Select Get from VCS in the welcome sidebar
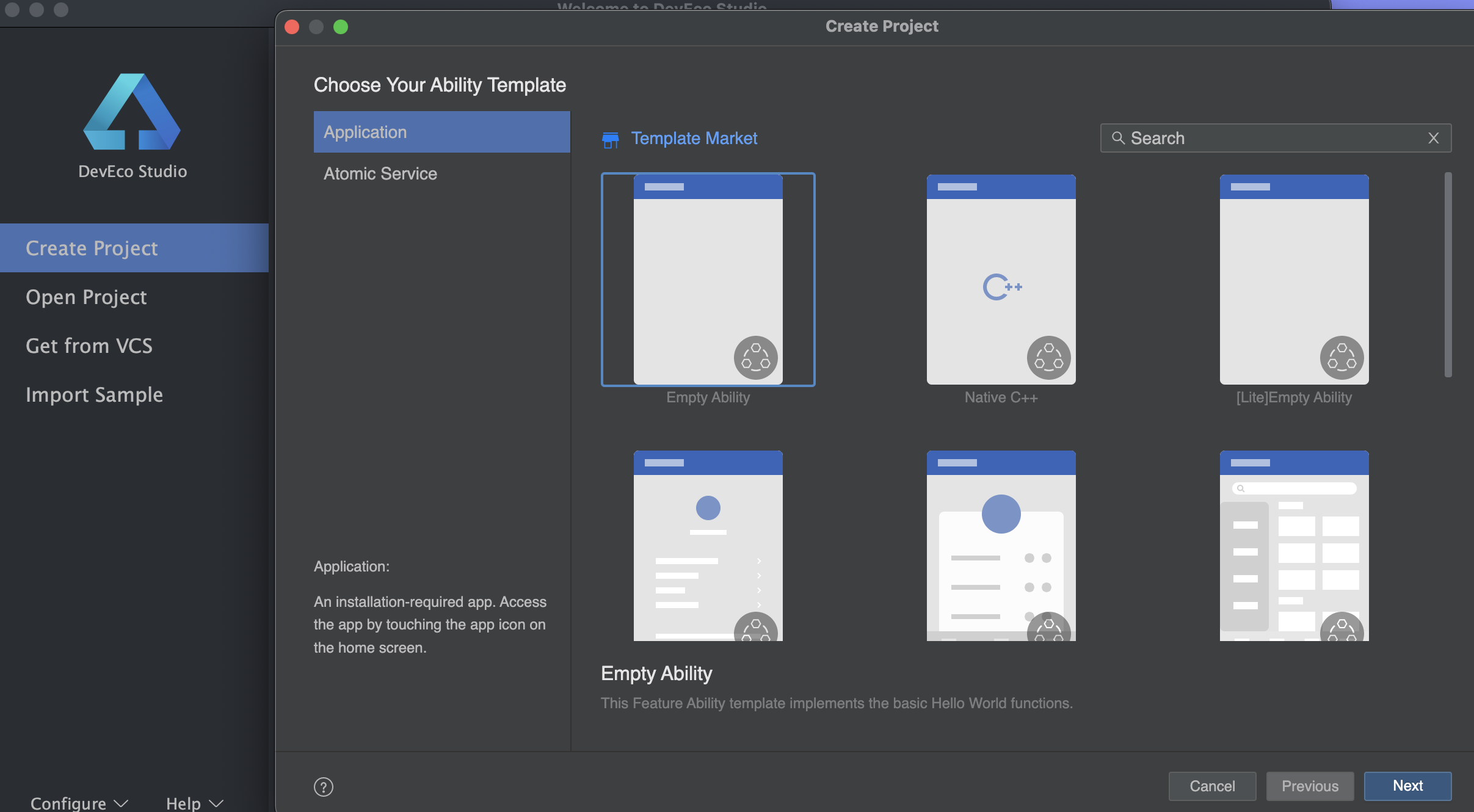This screenshot has height=812, width=1474. click(x=134, y=346)
